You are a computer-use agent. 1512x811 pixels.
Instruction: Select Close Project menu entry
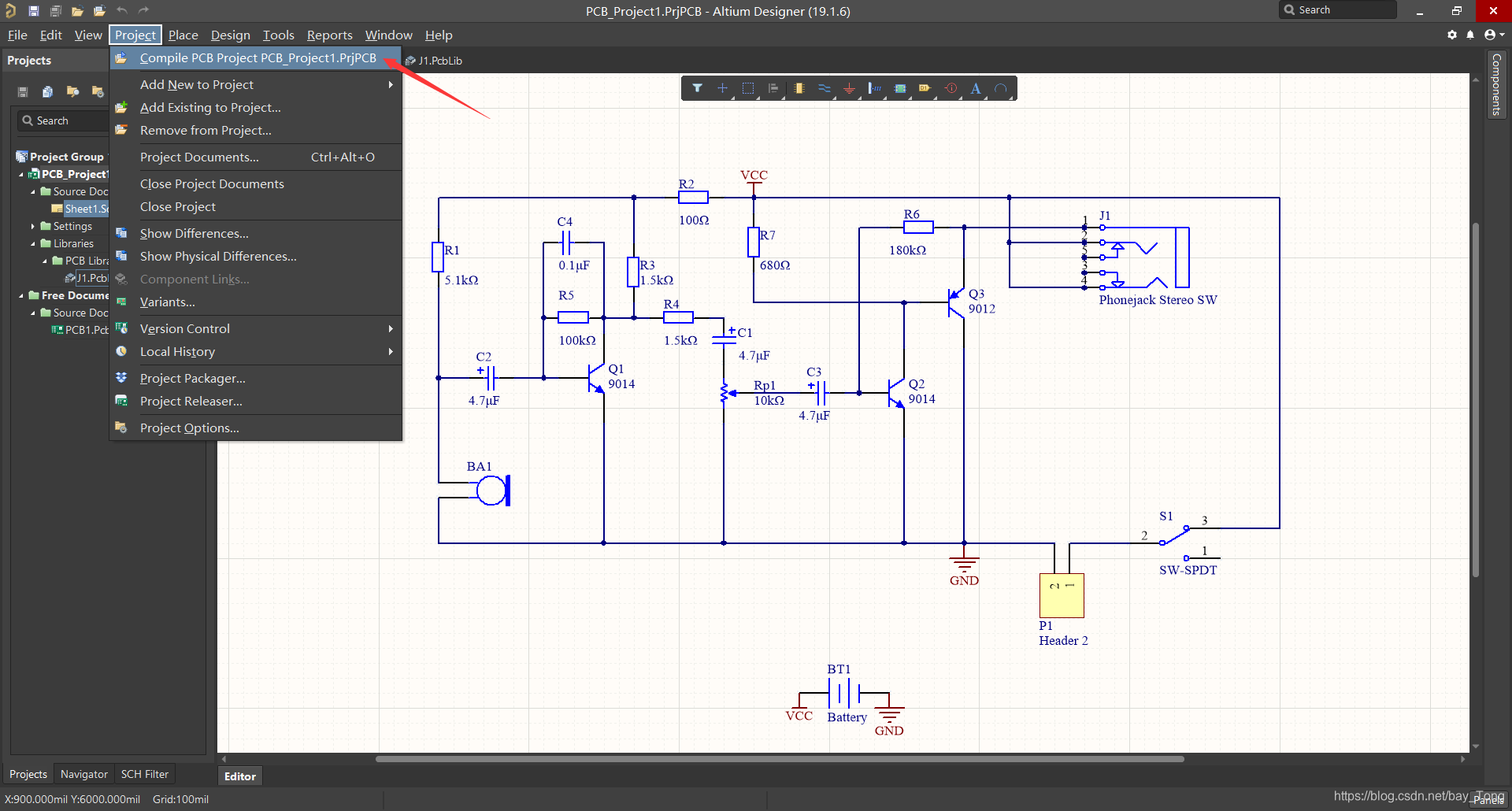pyautogui.click(x=256, y=206)
